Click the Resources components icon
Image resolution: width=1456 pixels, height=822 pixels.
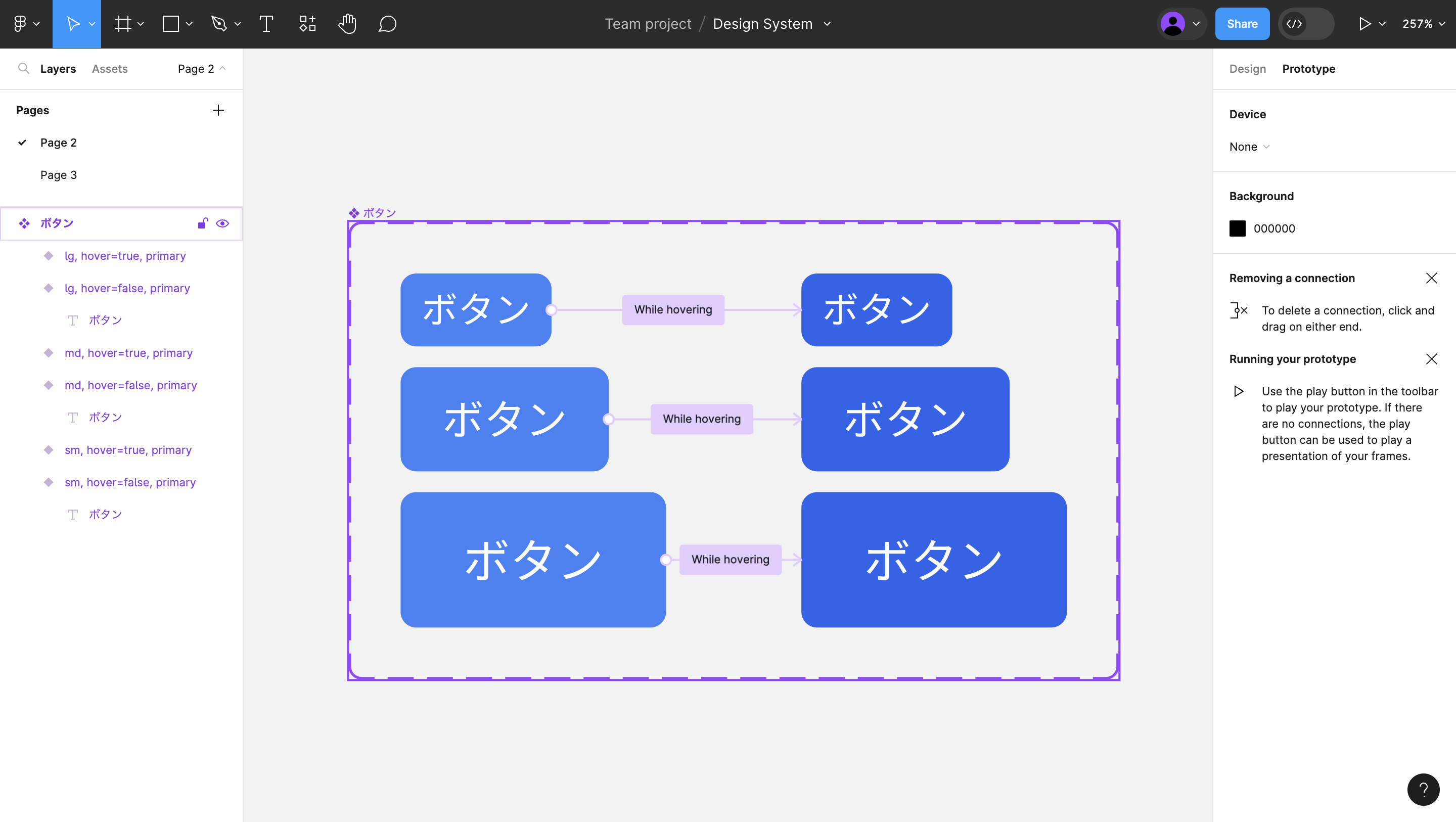point(307,24)
